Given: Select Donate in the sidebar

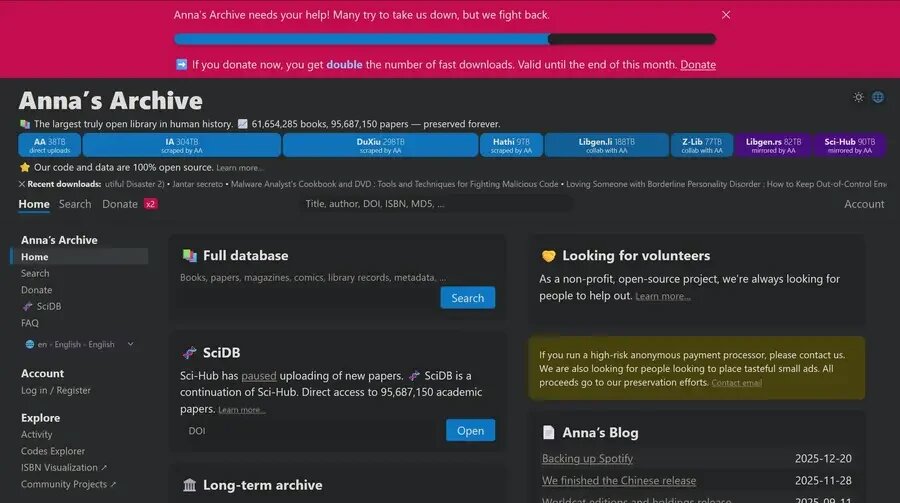Looking at the screenshot, I should click(x=36, y=290).
